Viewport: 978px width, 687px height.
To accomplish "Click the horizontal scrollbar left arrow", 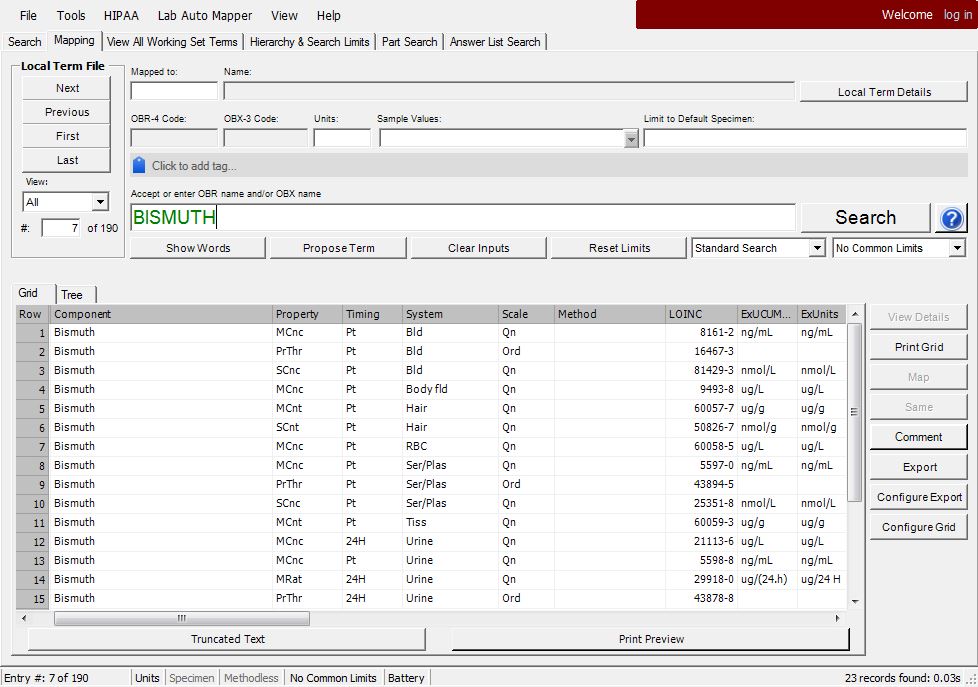I will [x=24, y=618].
